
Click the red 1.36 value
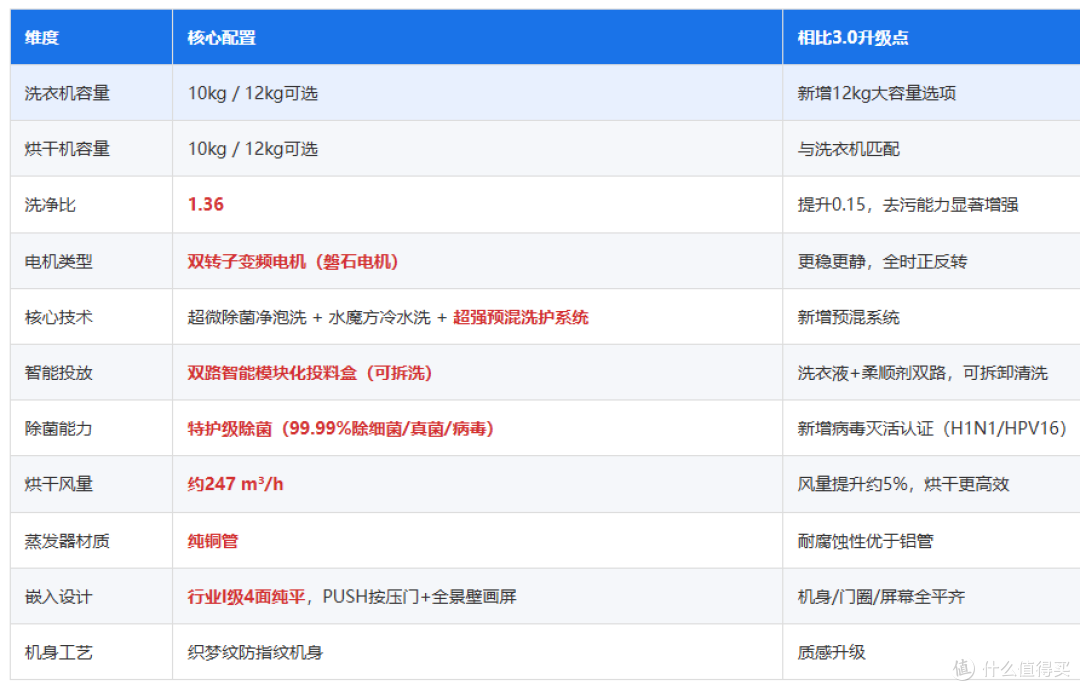pos(205,205)
